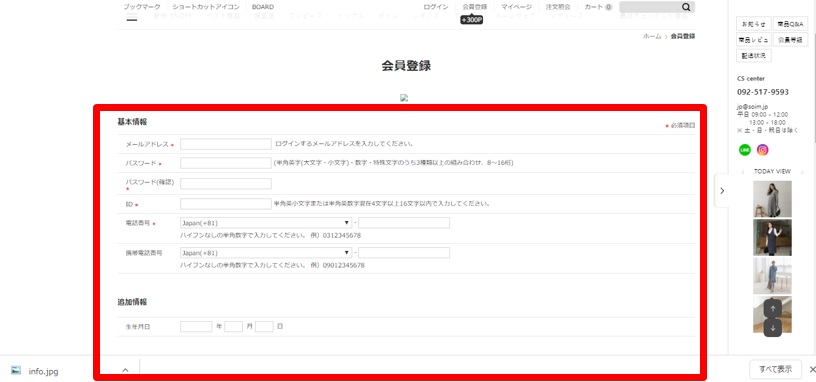816x382 pixels.
Task: Collapse the right sidebar with the chevron
Action: [x=722, y=190]
